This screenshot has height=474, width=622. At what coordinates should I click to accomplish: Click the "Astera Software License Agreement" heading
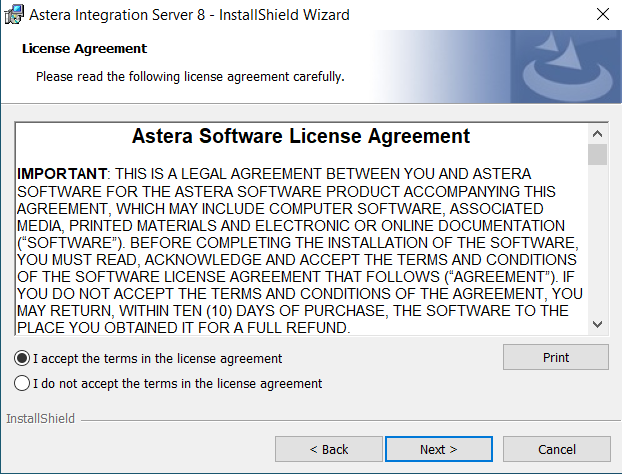click(x=301, y=136)
